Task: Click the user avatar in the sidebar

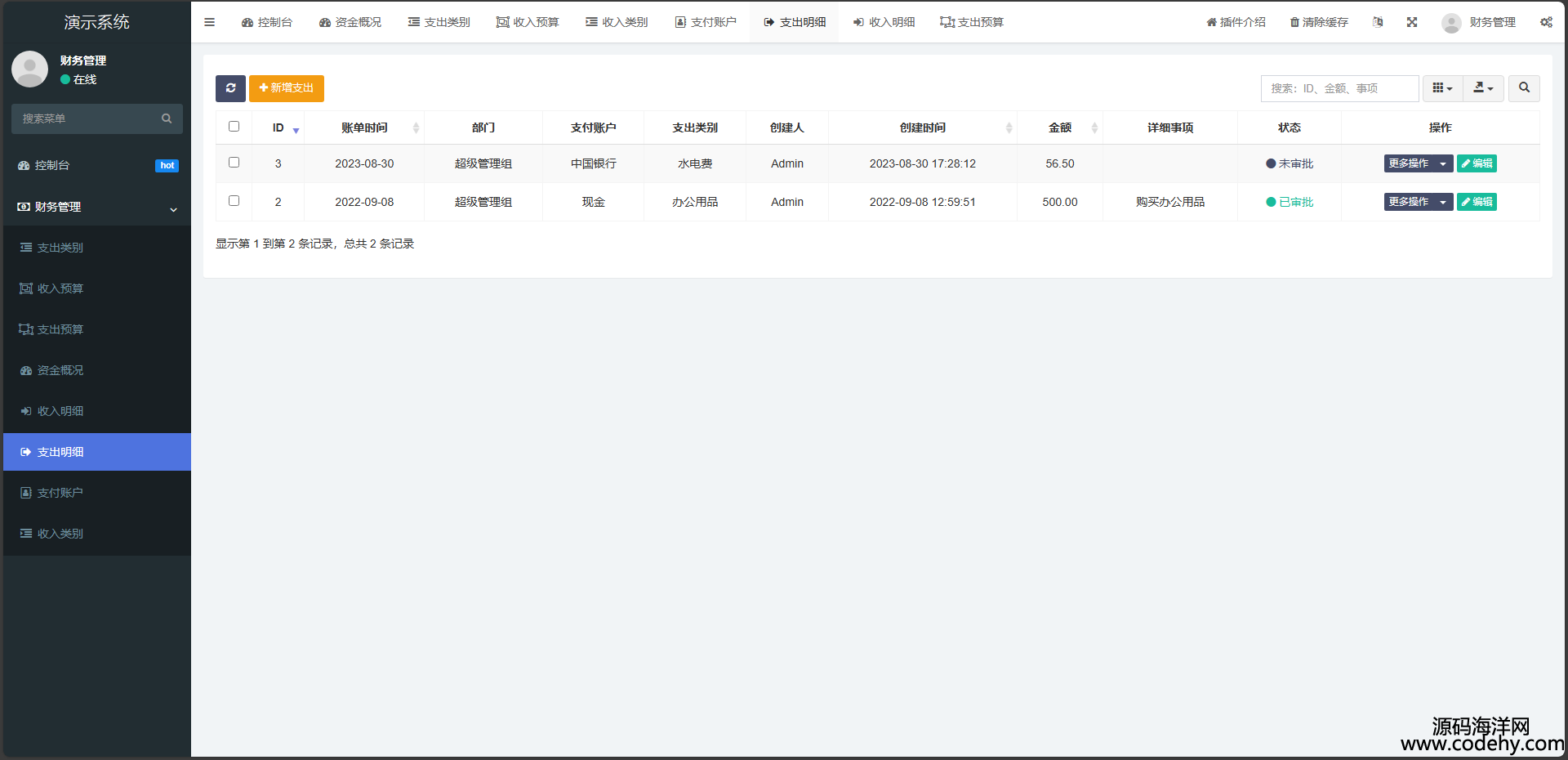Action: [x=30, y=69]
